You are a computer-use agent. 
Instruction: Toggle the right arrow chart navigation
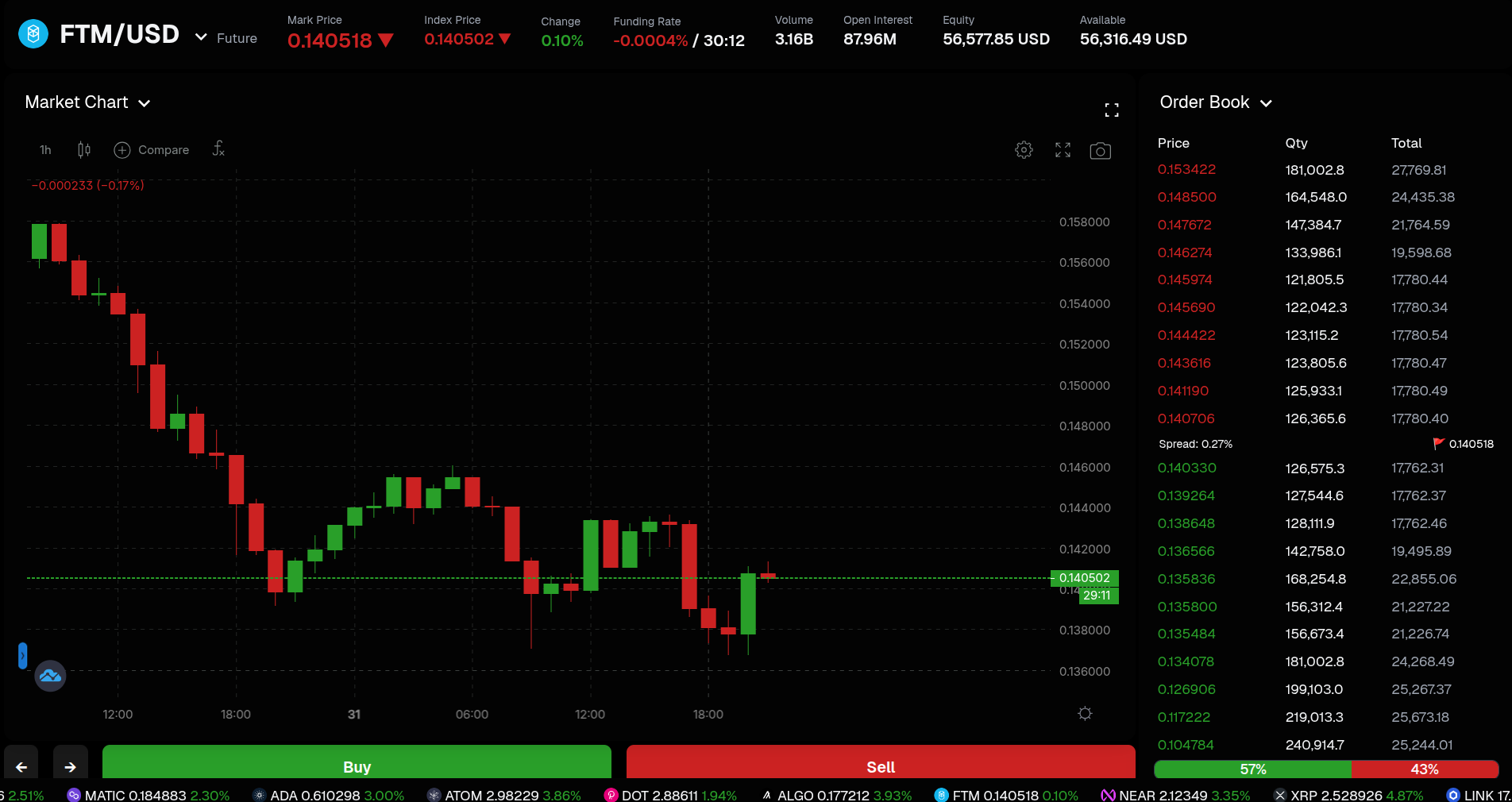tap(70, 765)
